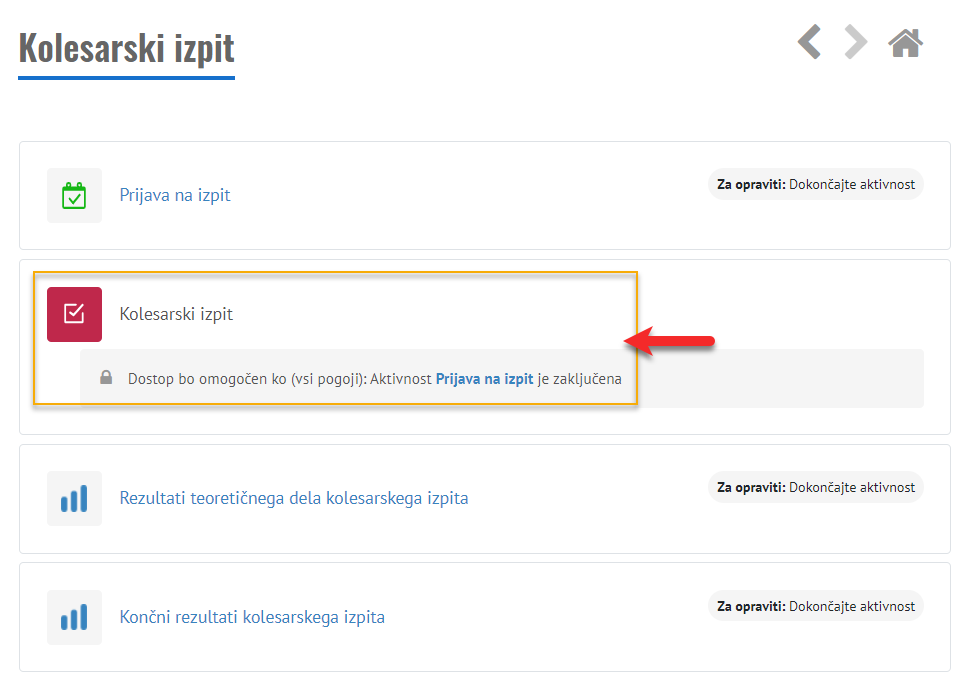Go to next section arrow
Image resolution: width=967 pixels, height=691 pixels.
[x=855, y=42]
